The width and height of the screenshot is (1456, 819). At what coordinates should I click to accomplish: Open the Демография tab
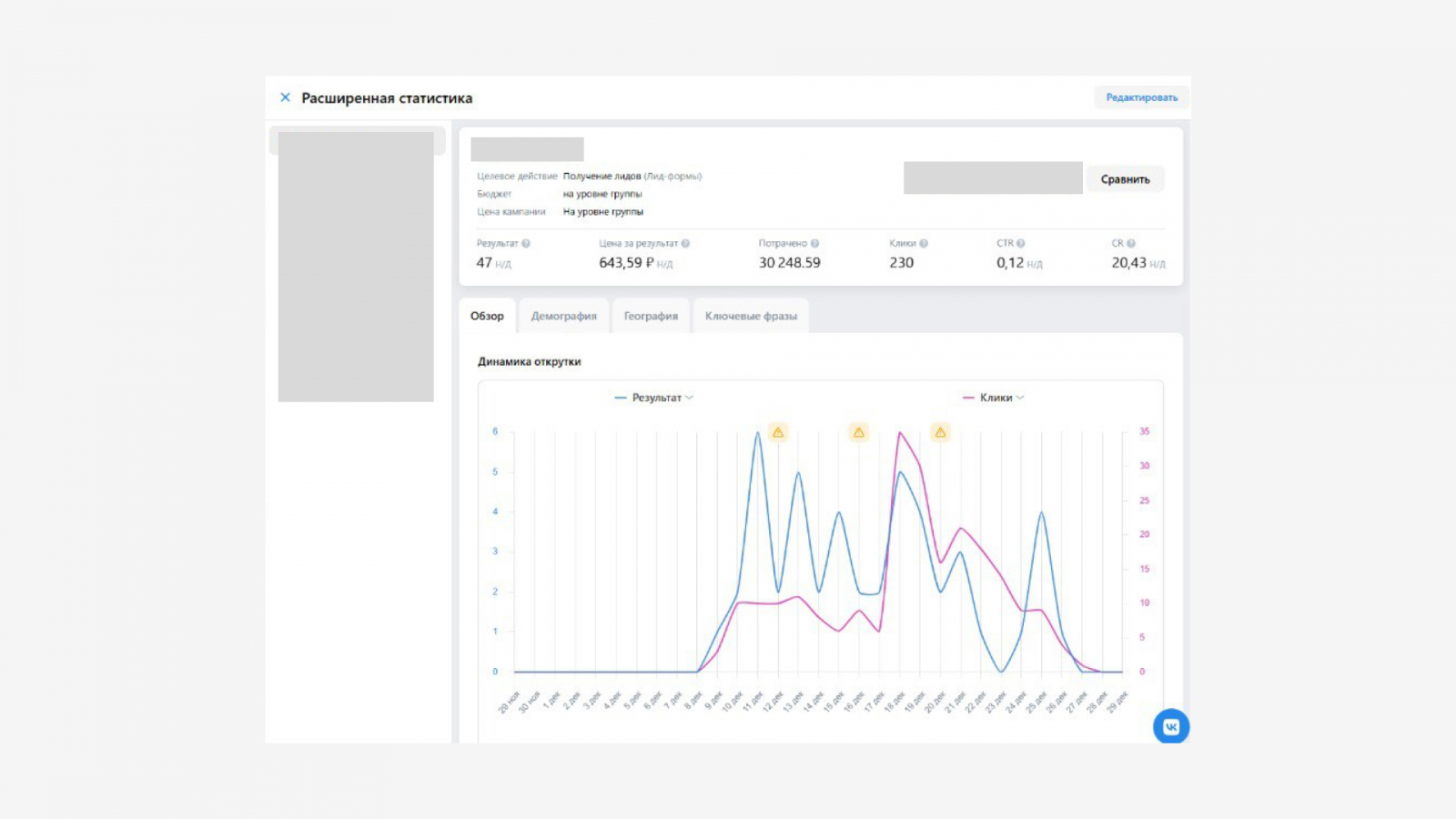pos(563,316)
